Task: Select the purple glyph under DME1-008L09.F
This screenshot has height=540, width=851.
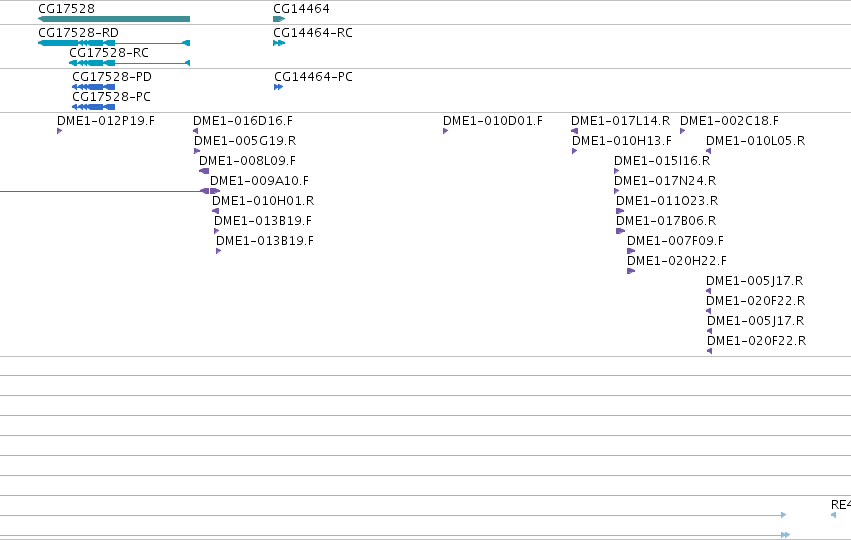Action: 204,171
